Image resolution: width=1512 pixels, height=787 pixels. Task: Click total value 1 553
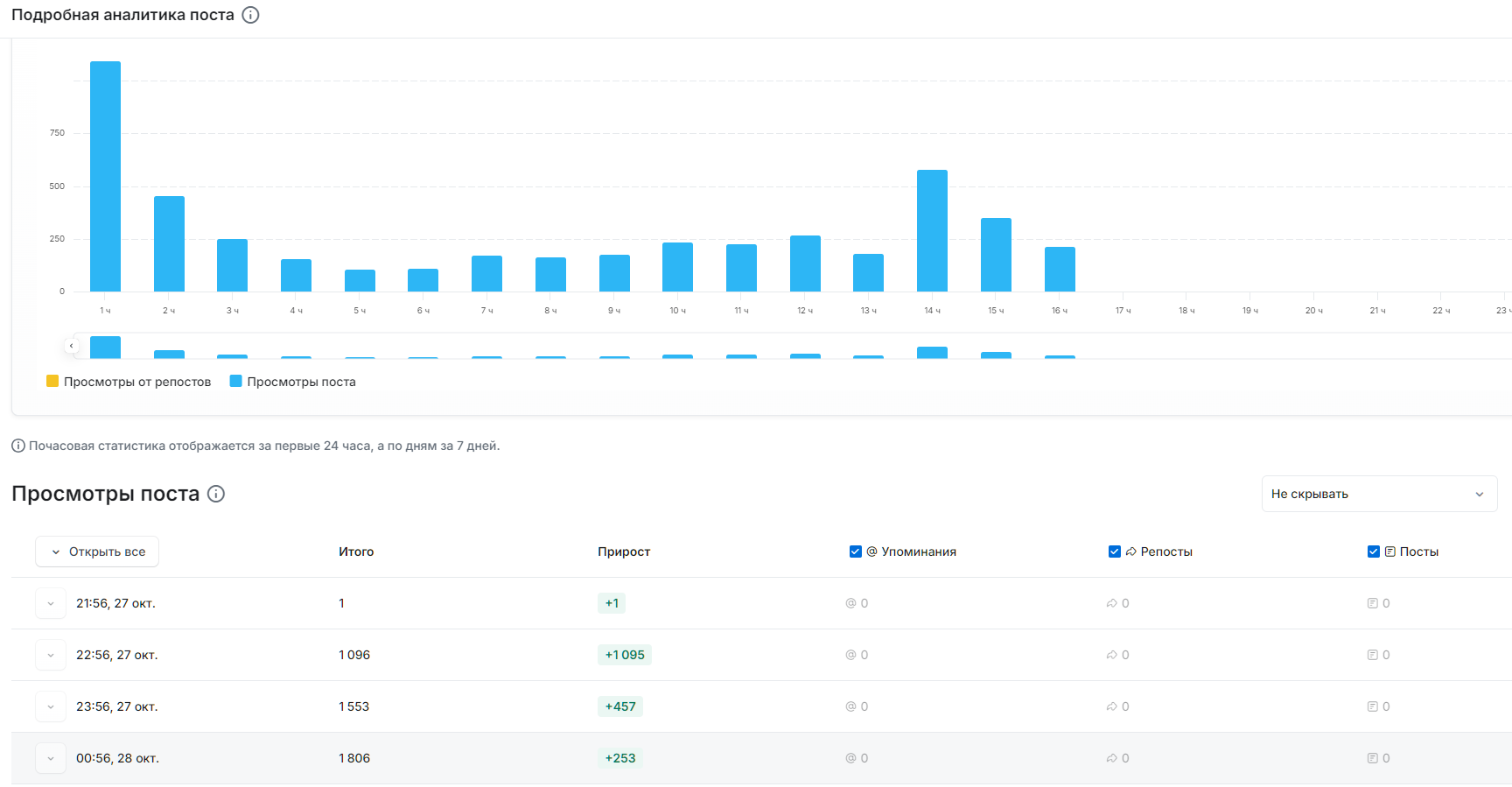coord(354,706)
